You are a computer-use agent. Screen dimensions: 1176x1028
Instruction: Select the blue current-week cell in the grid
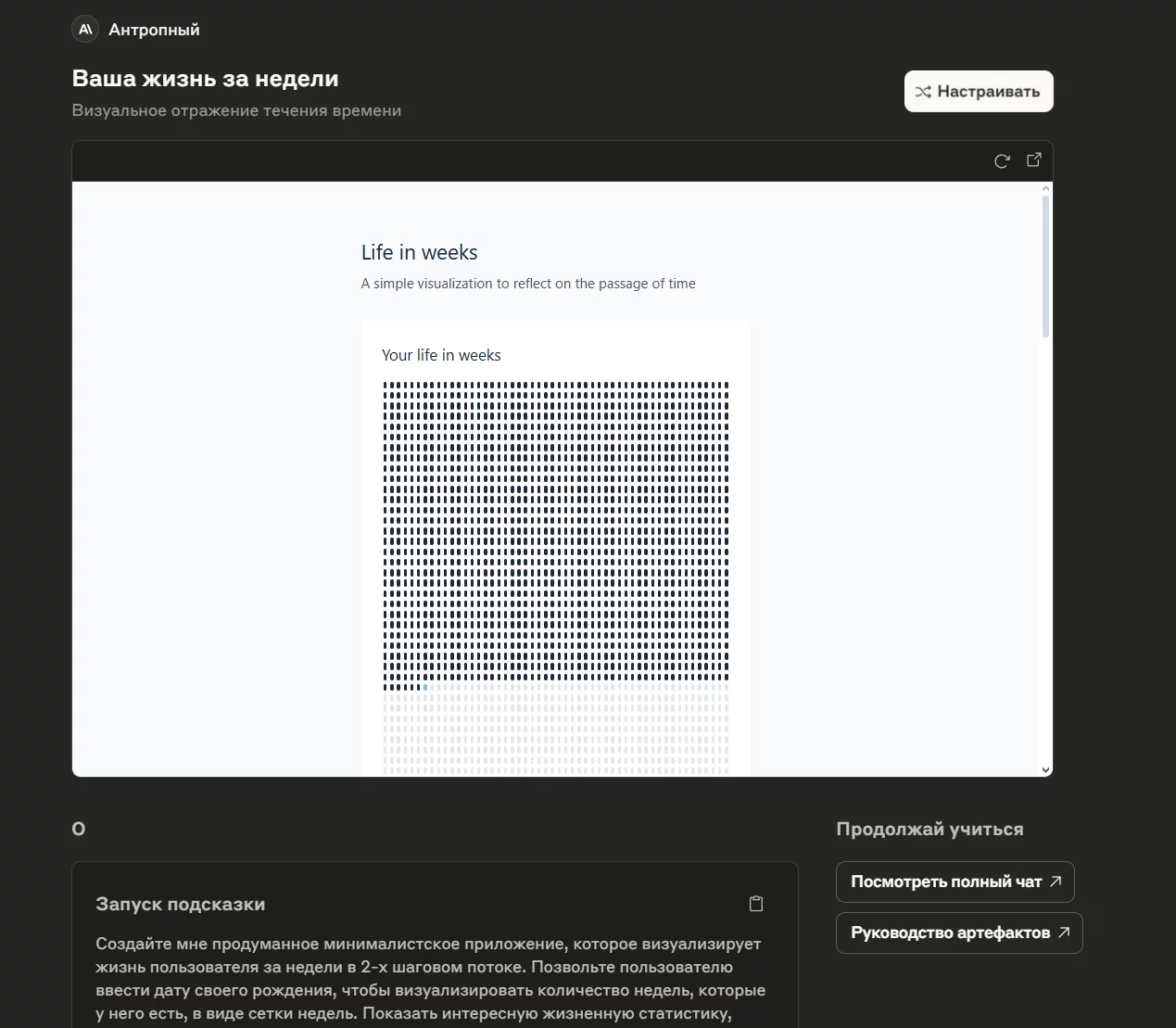[425, 687]
